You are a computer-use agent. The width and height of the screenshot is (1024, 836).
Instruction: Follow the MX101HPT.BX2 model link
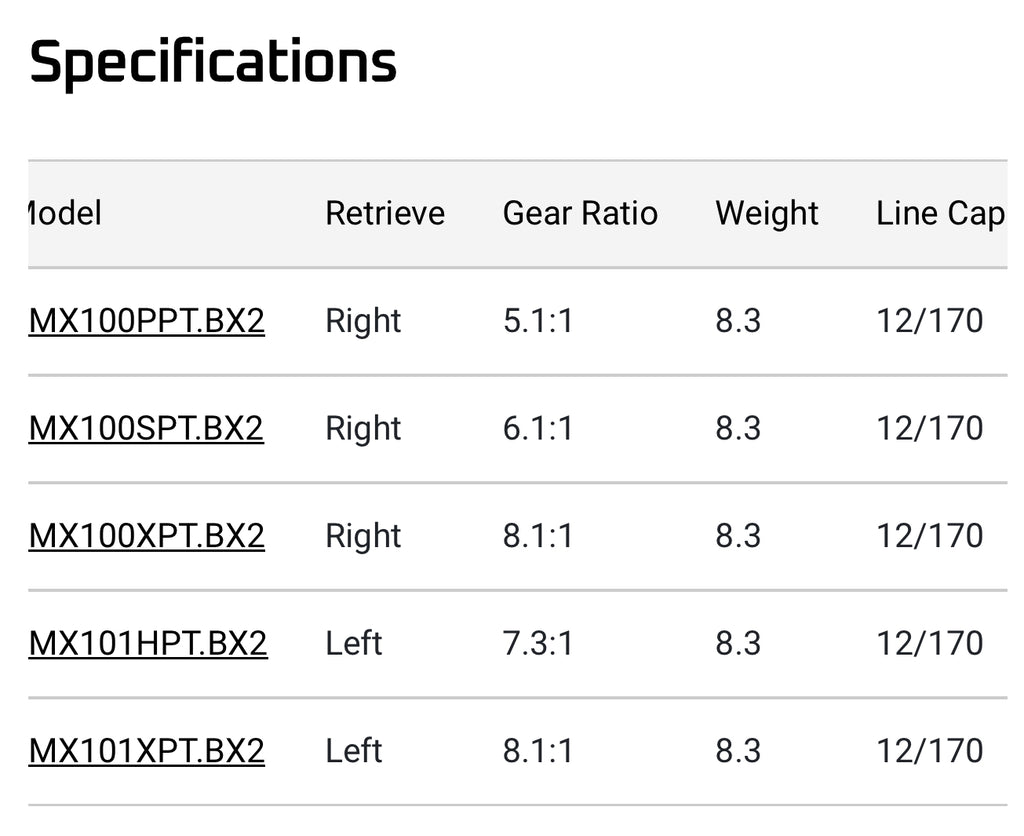pos(148,643)
